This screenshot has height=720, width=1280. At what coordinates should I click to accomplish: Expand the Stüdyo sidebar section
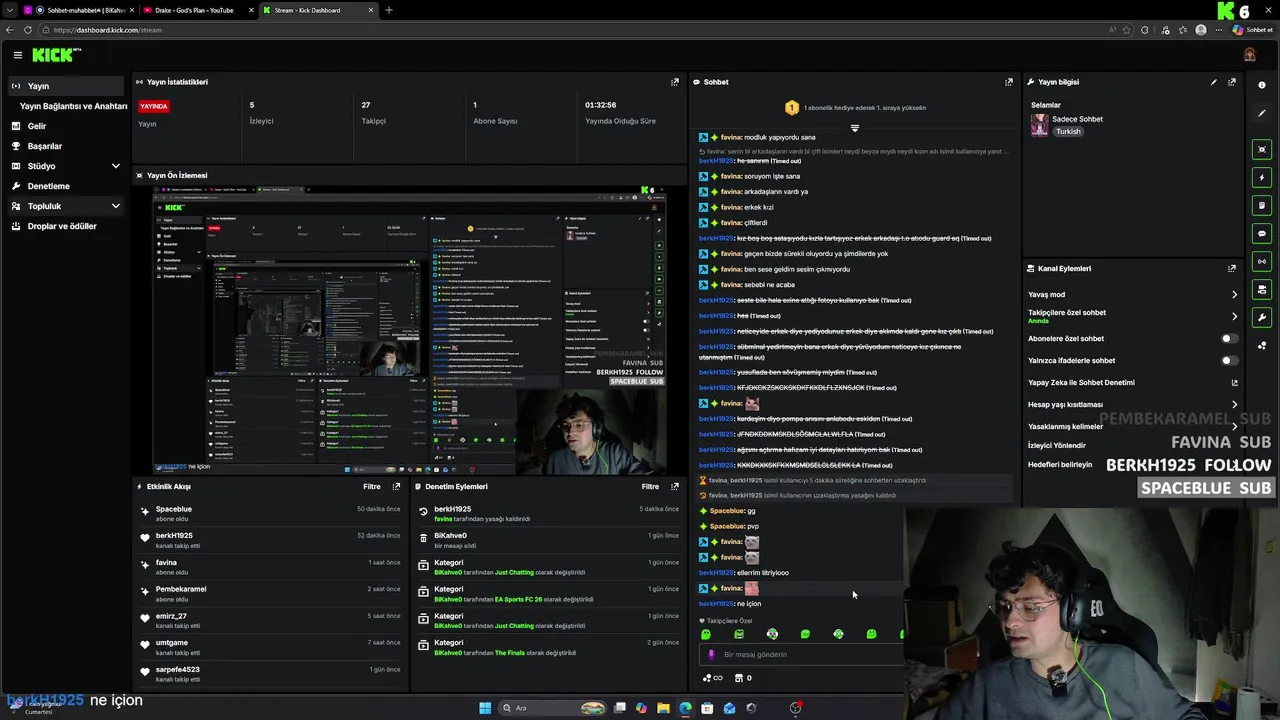(116, 166)
